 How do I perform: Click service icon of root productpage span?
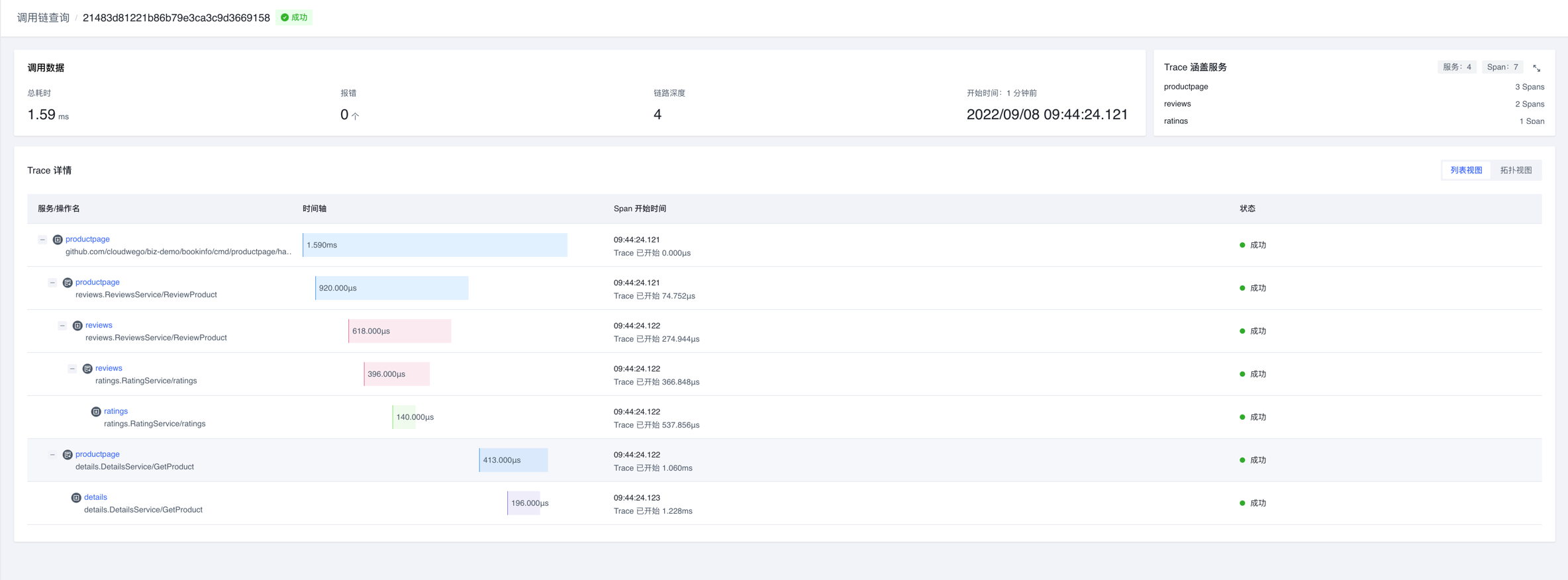[x=58, y=240]
